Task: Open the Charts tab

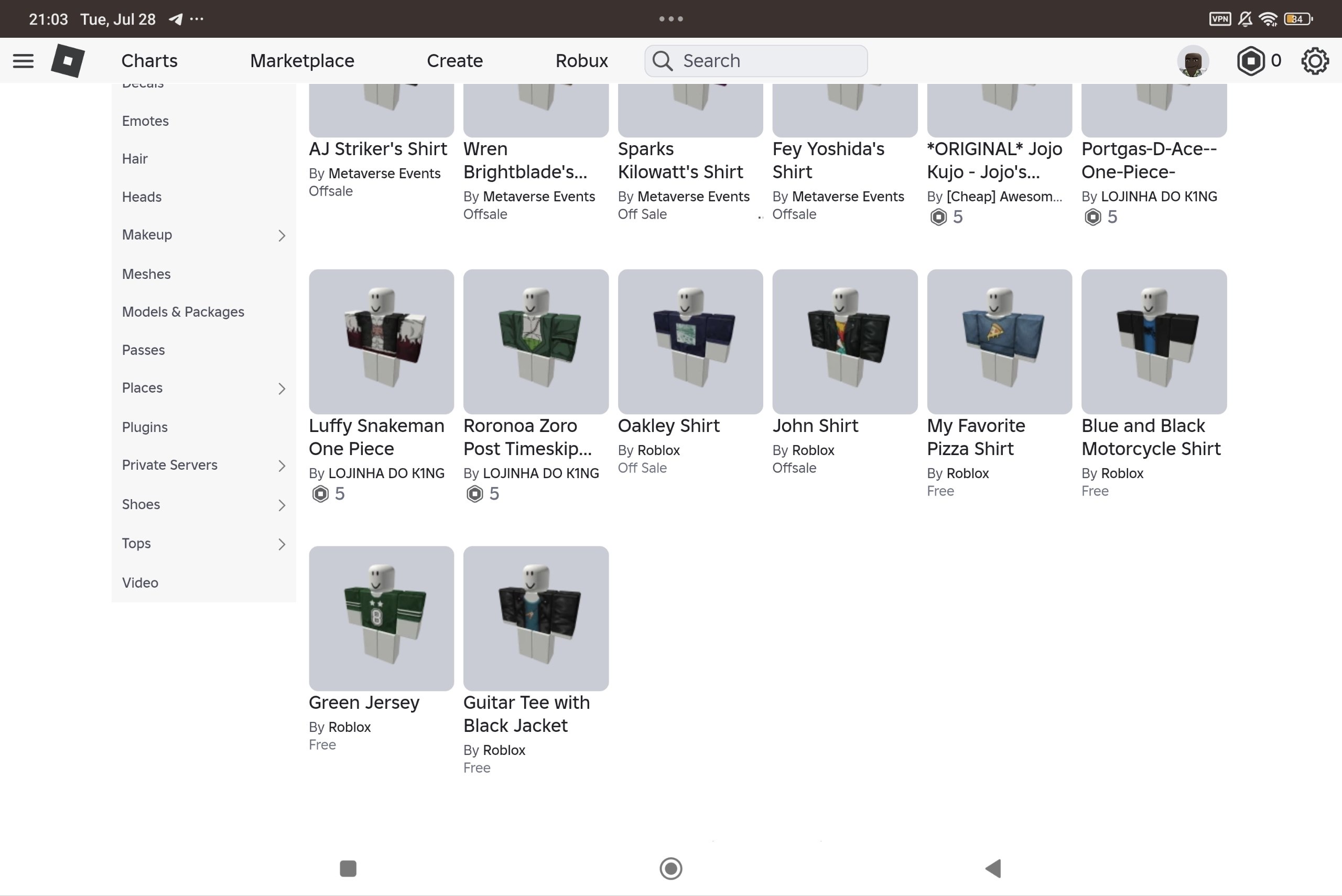Action: tap(150, 61)
